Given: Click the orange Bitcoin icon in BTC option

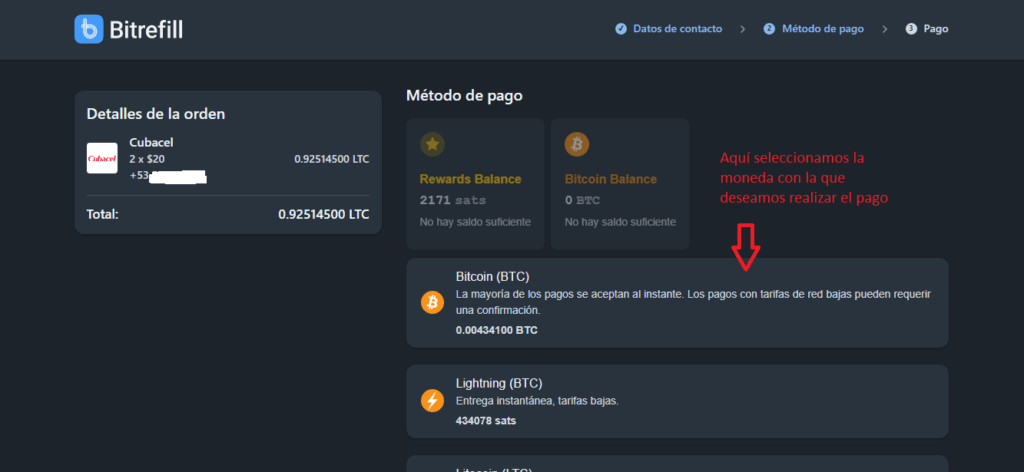Looking at the screenshot, I should [432, 302].
